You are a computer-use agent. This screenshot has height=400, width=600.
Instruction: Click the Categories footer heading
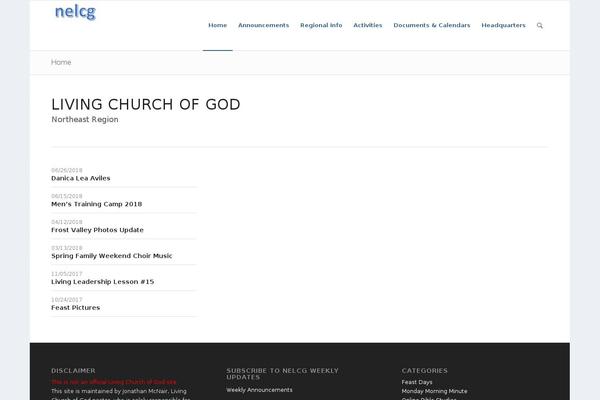(x=424, y=371)
